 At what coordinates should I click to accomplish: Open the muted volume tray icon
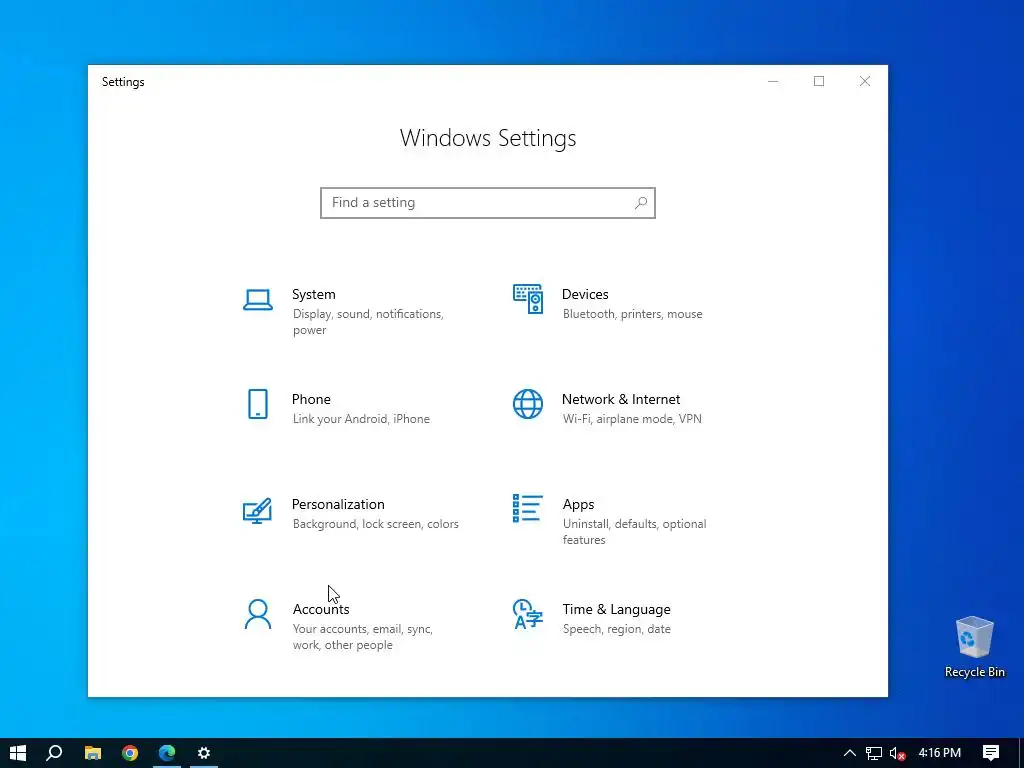[x=897, y=753]
